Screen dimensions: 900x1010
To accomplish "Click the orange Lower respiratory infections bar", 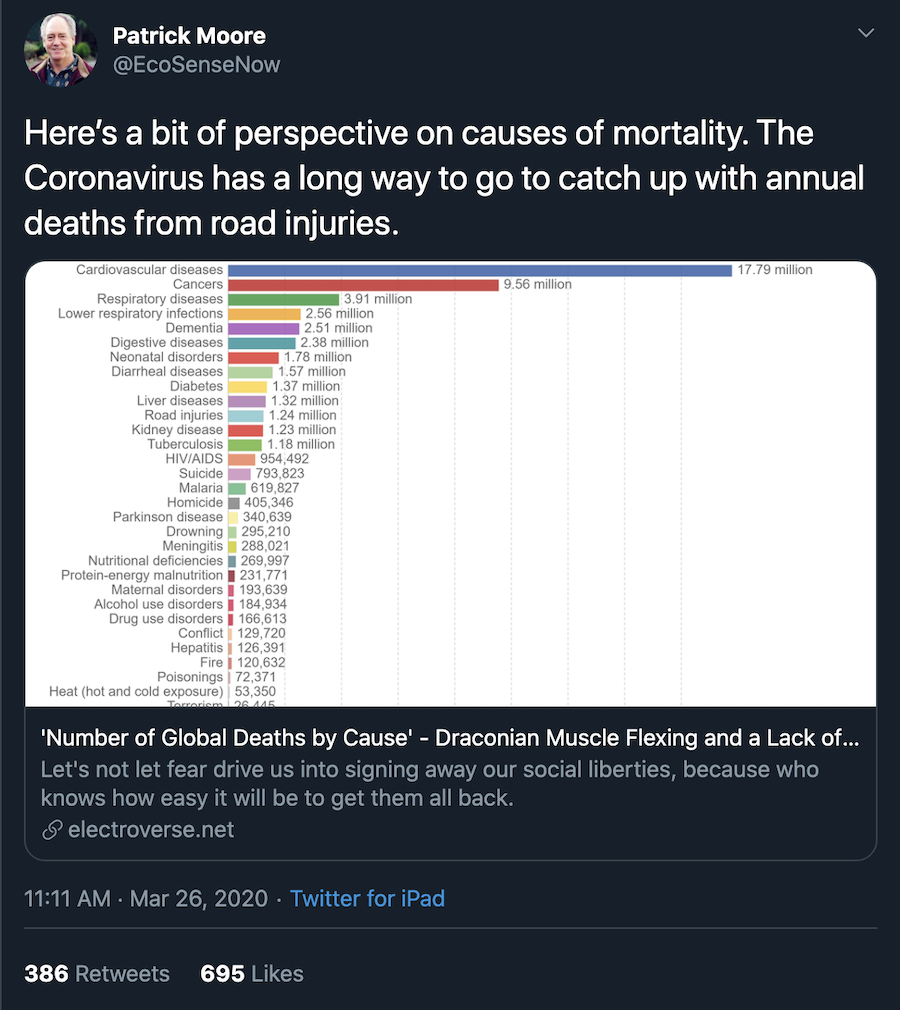I will [x=264, y=314].
